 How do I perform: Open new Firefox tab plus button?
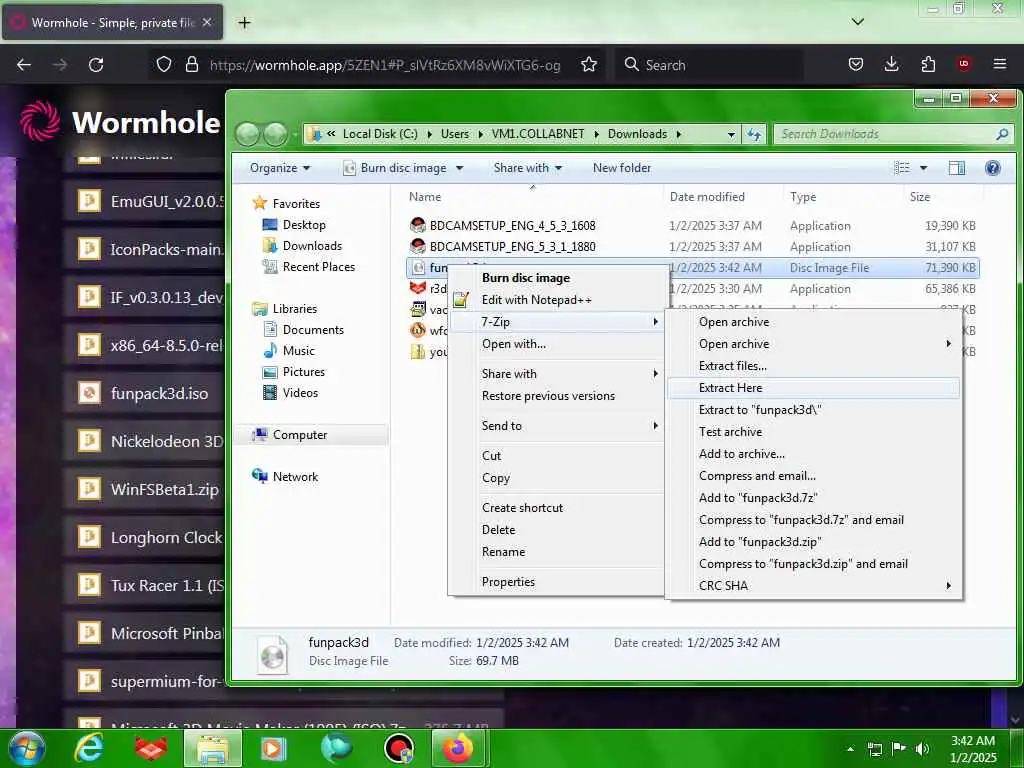pyautogui.click(x=244, y=23)
